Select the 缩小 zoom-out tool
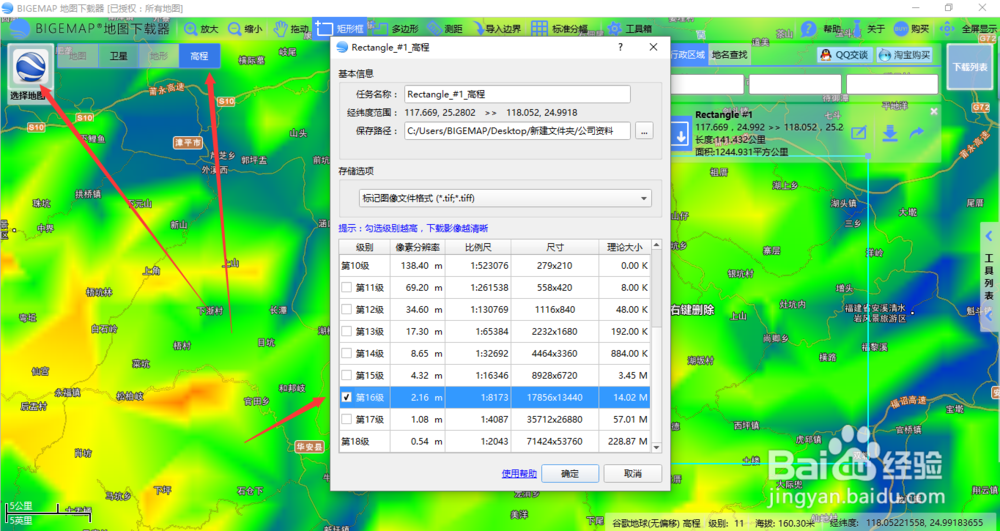 click(x=246, y=29)
